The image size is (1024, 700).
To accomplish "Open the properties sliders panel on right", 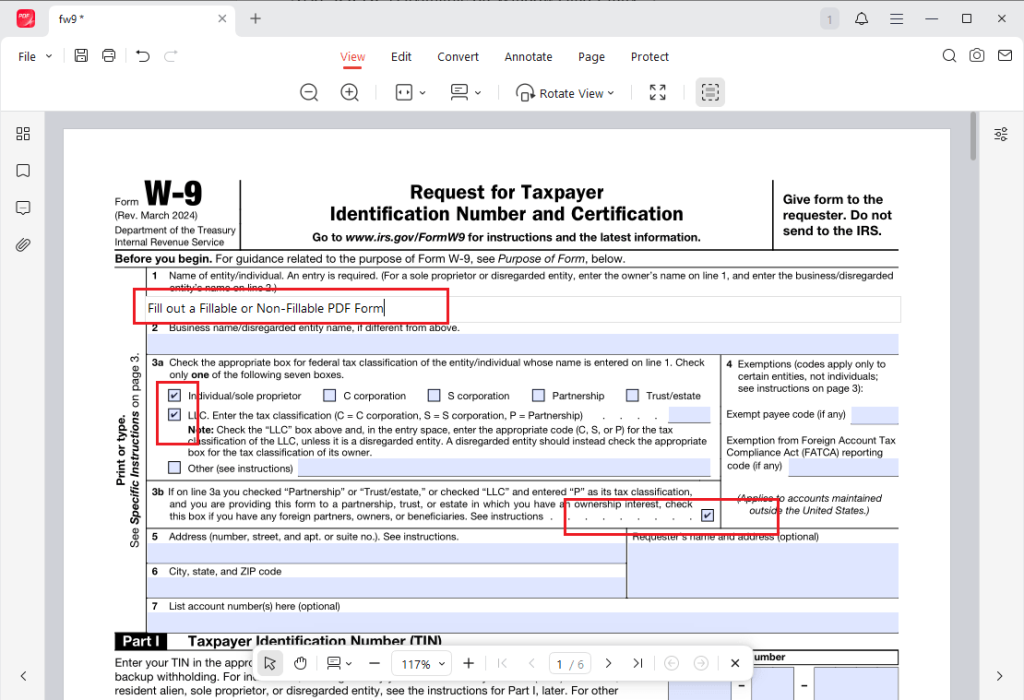I will pos(1000,135).
